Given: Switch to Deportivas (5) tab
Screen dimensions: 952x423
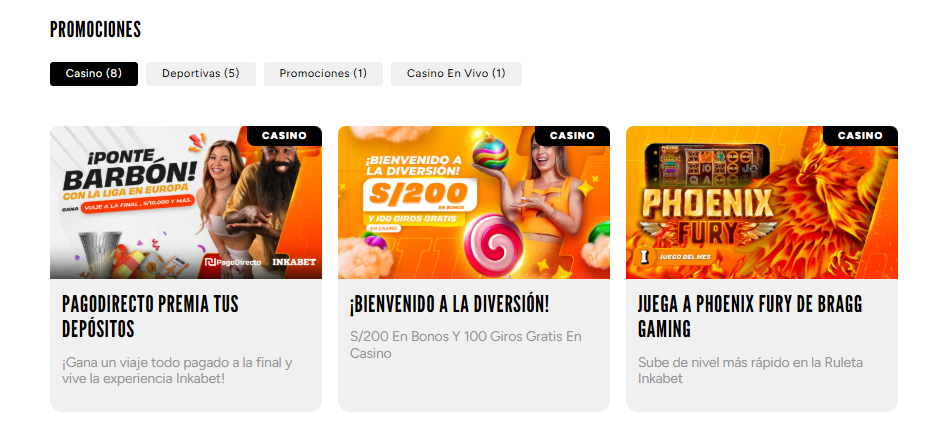Looking at the screenshot, I should 200,73.
